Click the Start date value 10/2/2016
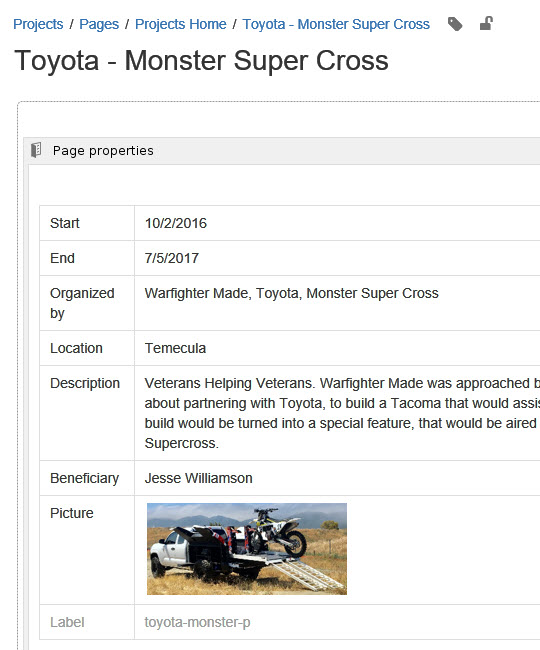 click(176, 223)
